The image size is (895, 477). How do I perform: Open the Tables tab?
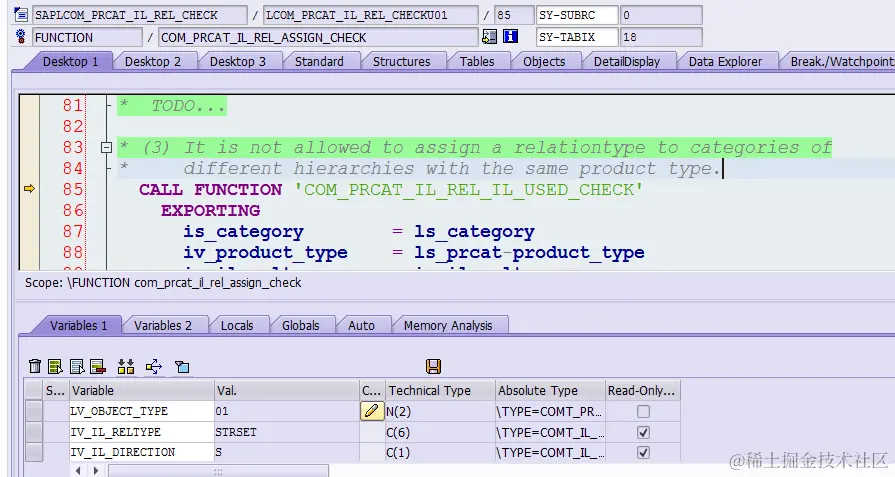pos(477,62)
